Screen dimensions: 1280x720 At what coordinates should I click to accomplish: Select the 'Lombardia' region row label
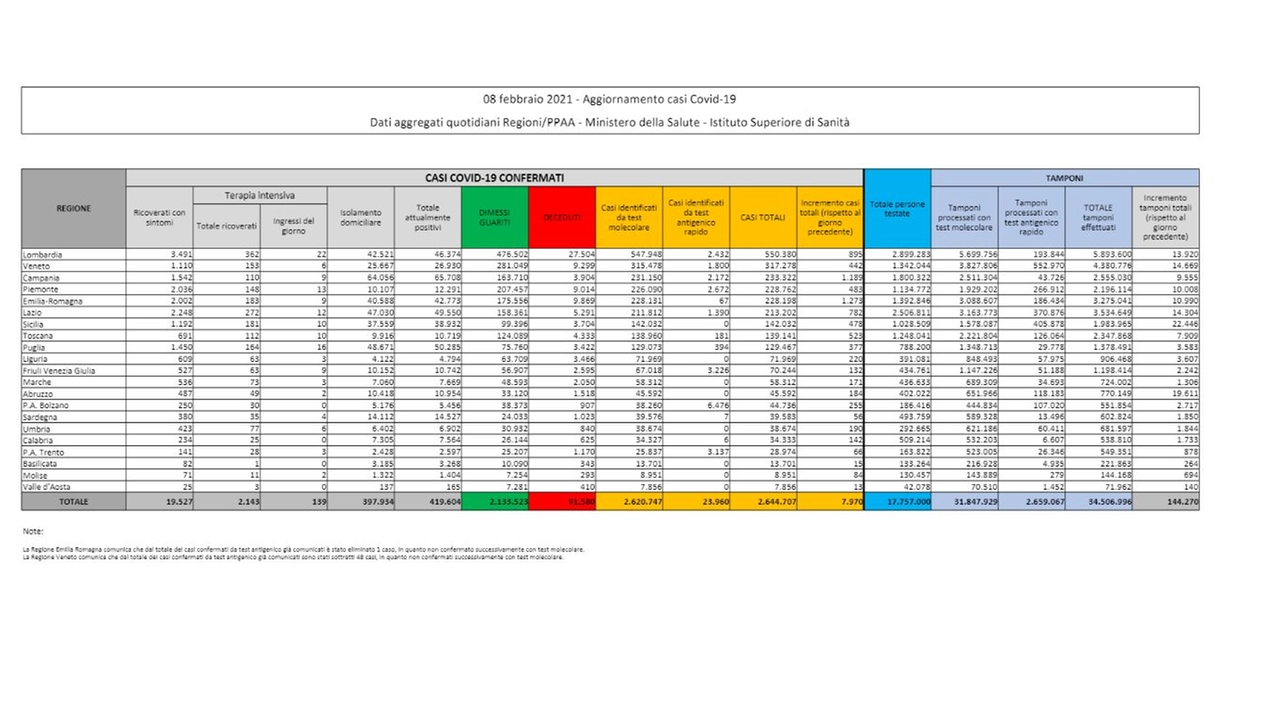(41, 255)
